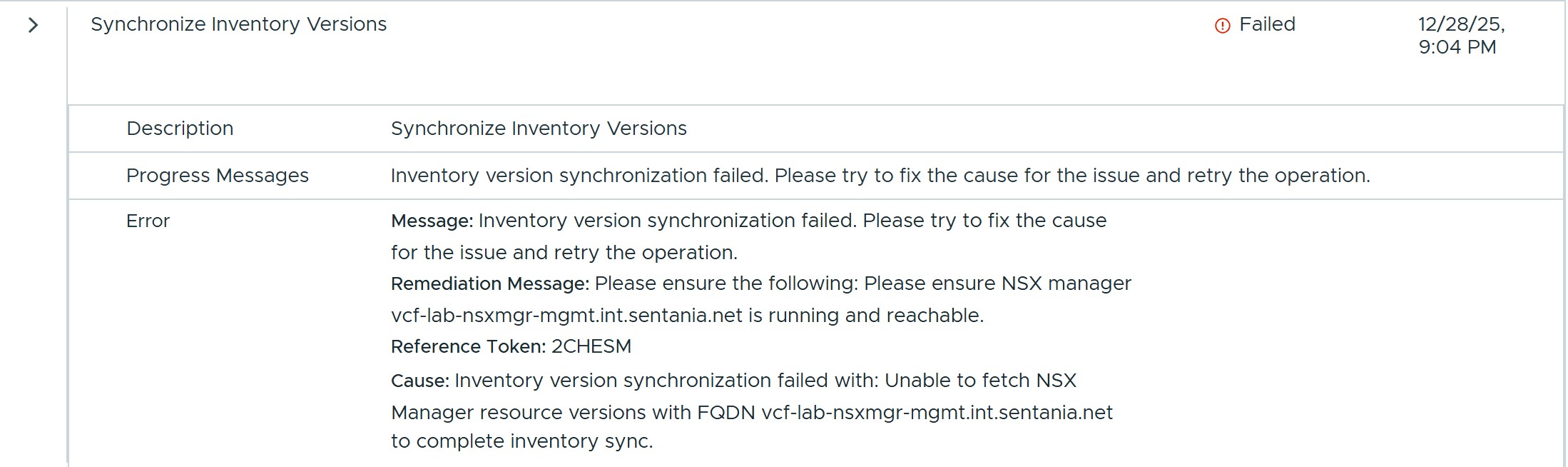The width and height of the screenshot is (1568, 467).
Task: Click the progress message text about synchronization failure
Action: pyautogui.click(x=880, y=176)
